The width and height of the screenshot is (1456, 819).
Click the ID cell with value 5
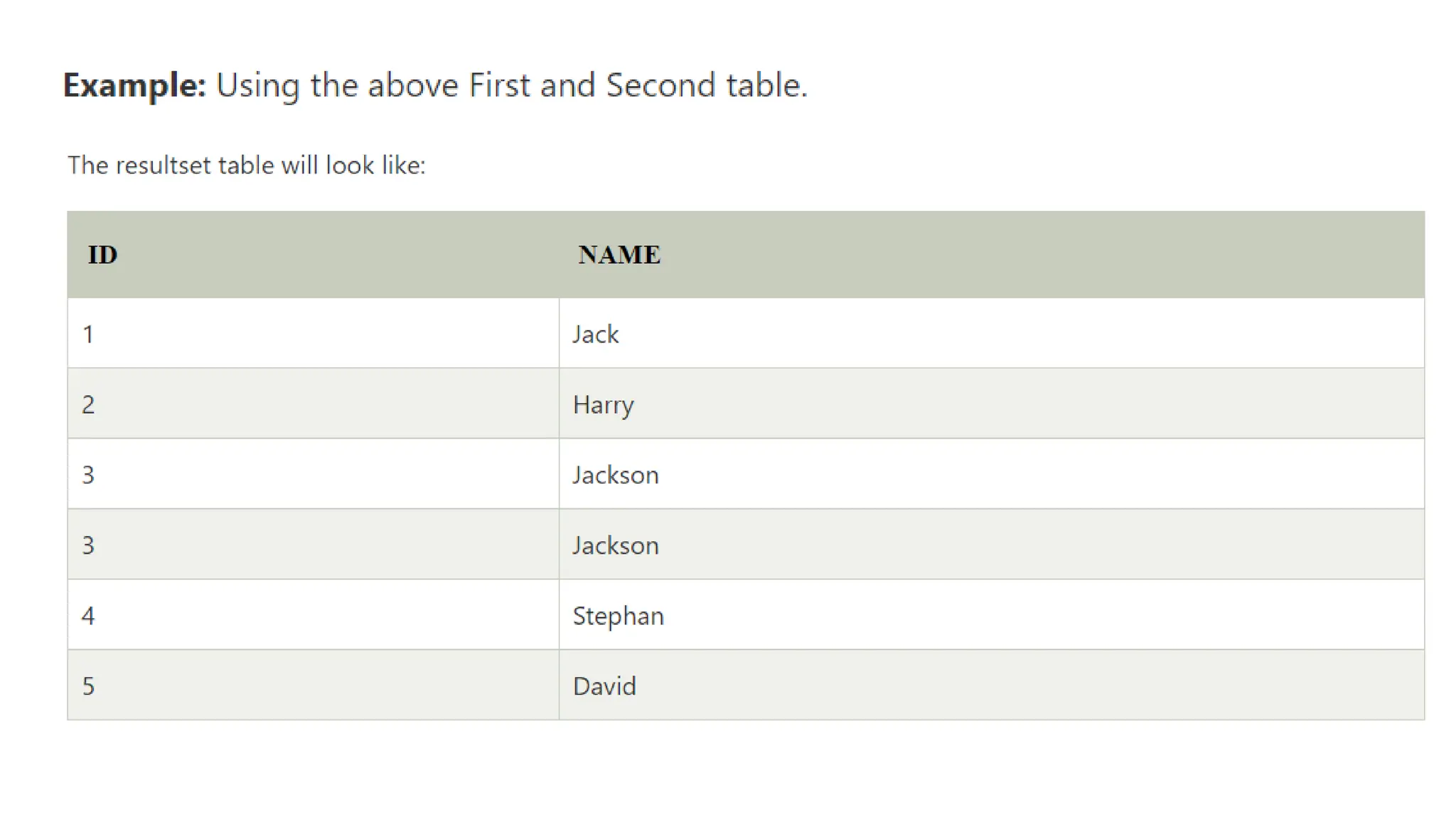[88, 686]
